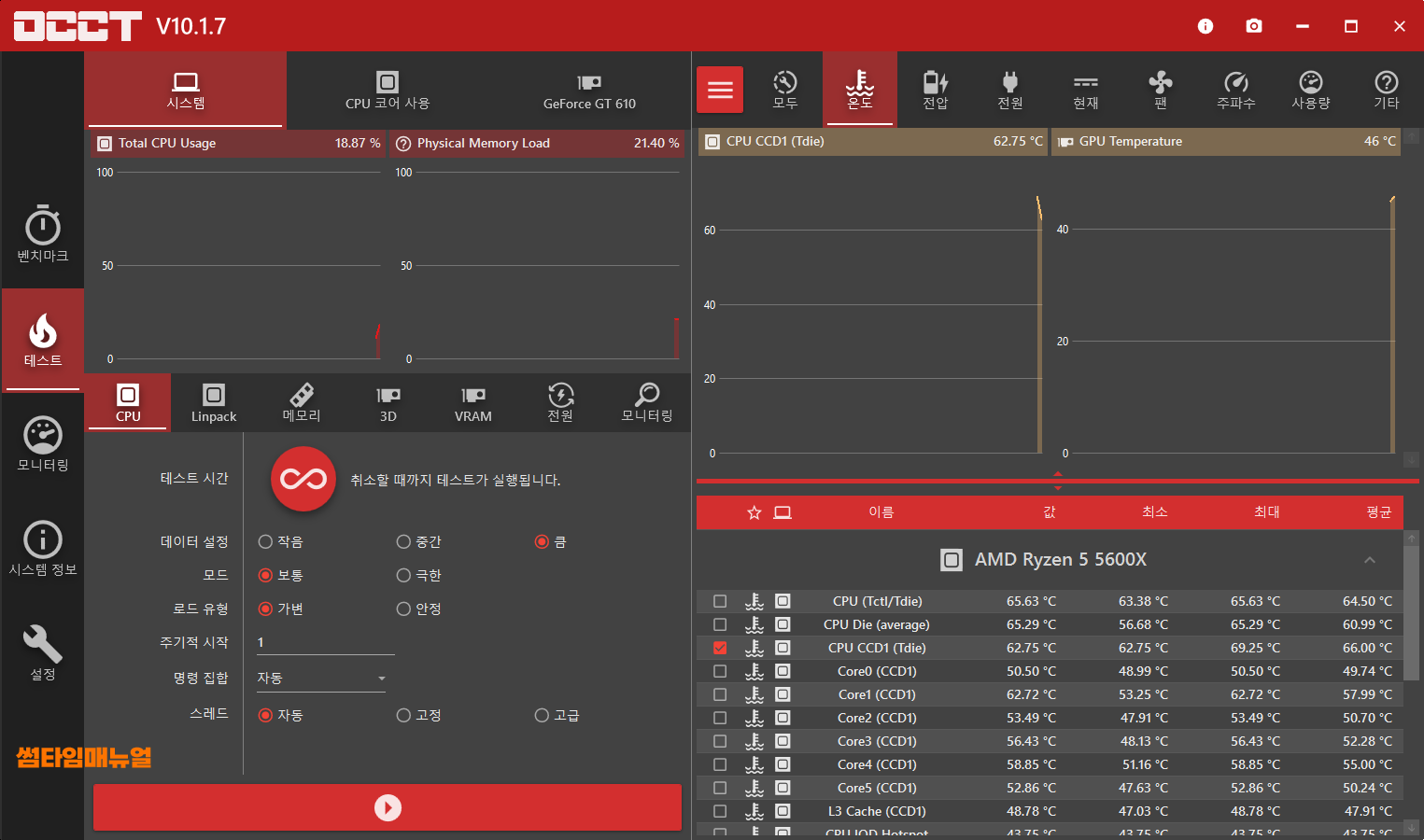Image resolution: width=1424 pixels, height=840 pixels.
Task: Toggle infinite test duration button
Action: (303, 479)
